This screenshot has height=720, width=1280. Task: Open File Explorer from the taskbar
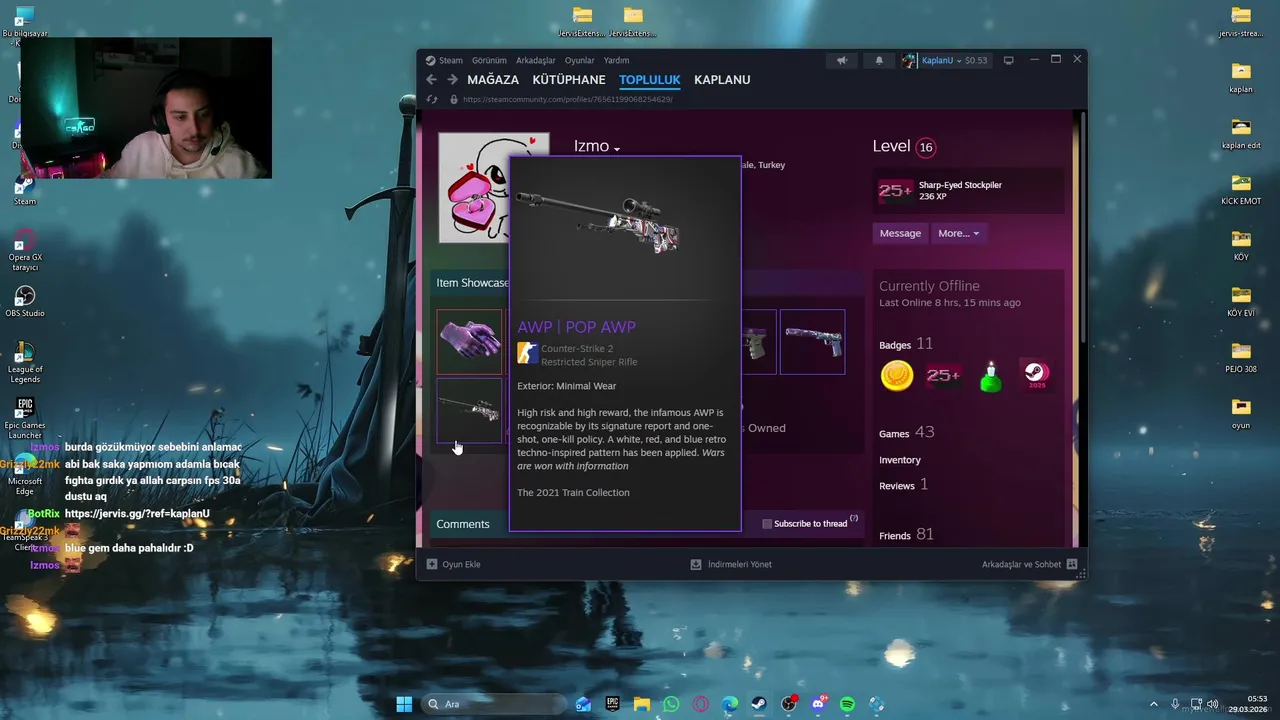click(641, 704)
